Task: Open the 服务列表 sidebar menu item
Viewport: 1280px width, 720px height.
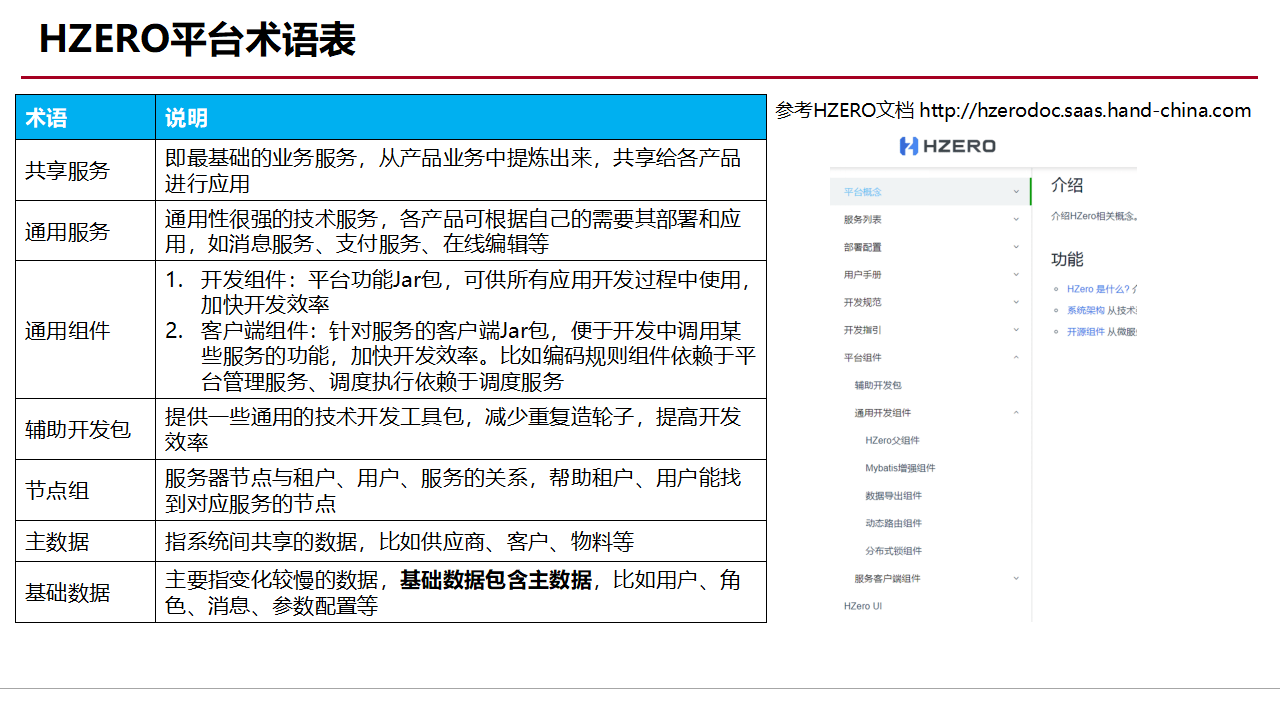Action: coord(862,219)
